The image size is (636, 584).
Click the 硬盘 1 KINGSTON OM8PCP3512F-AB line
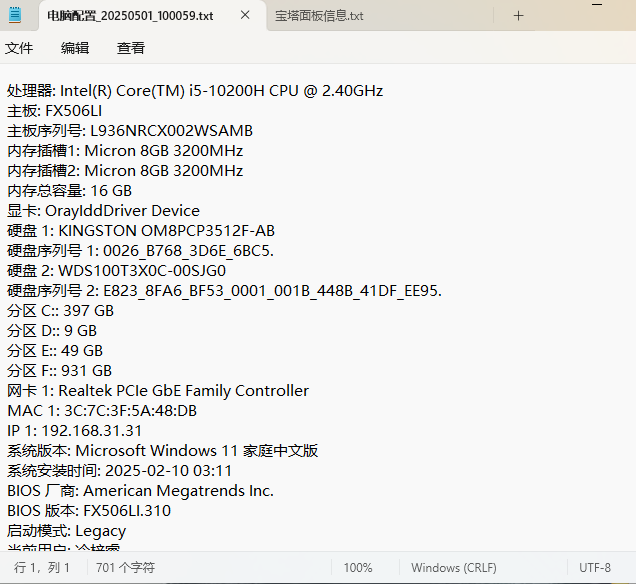[141, 231]
